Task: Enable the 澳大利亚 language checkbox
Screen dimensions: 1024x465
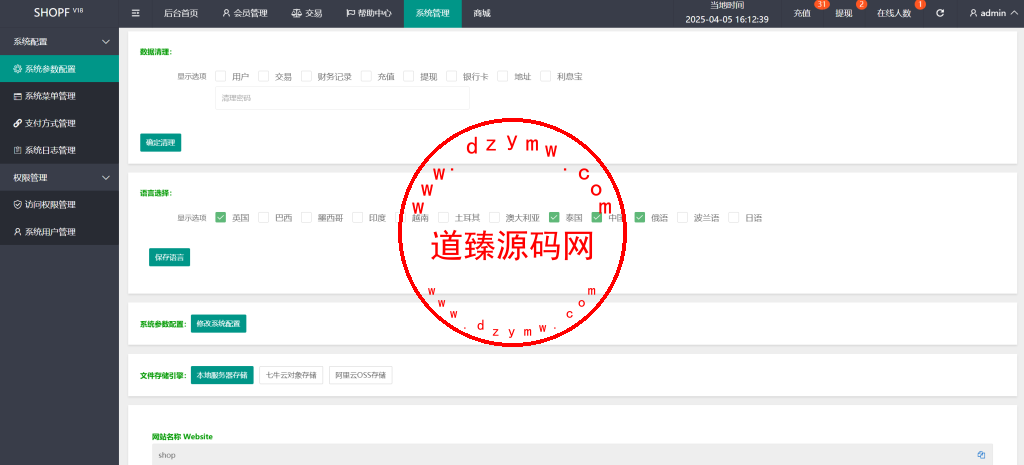Action: (x=495, y=217)
